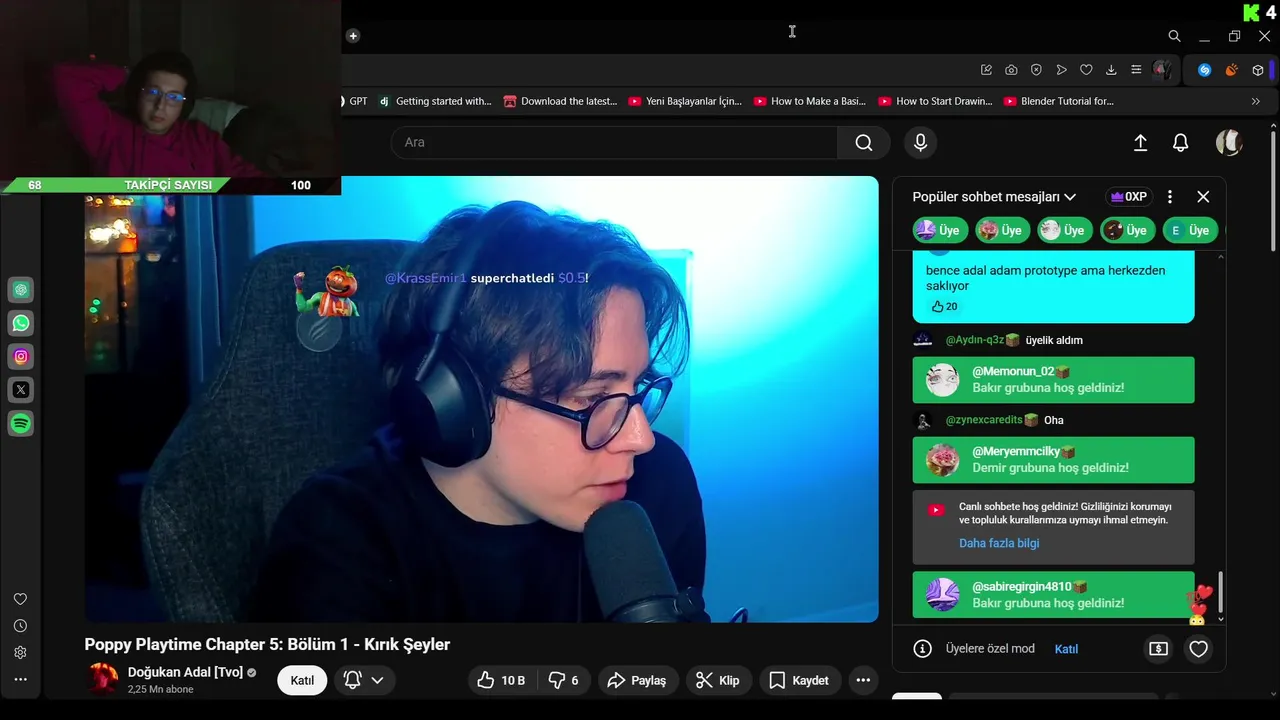Open ChatGPT from the Opera sidebar
Viewport: 1280px width, 720px height.
pos(21,290)
